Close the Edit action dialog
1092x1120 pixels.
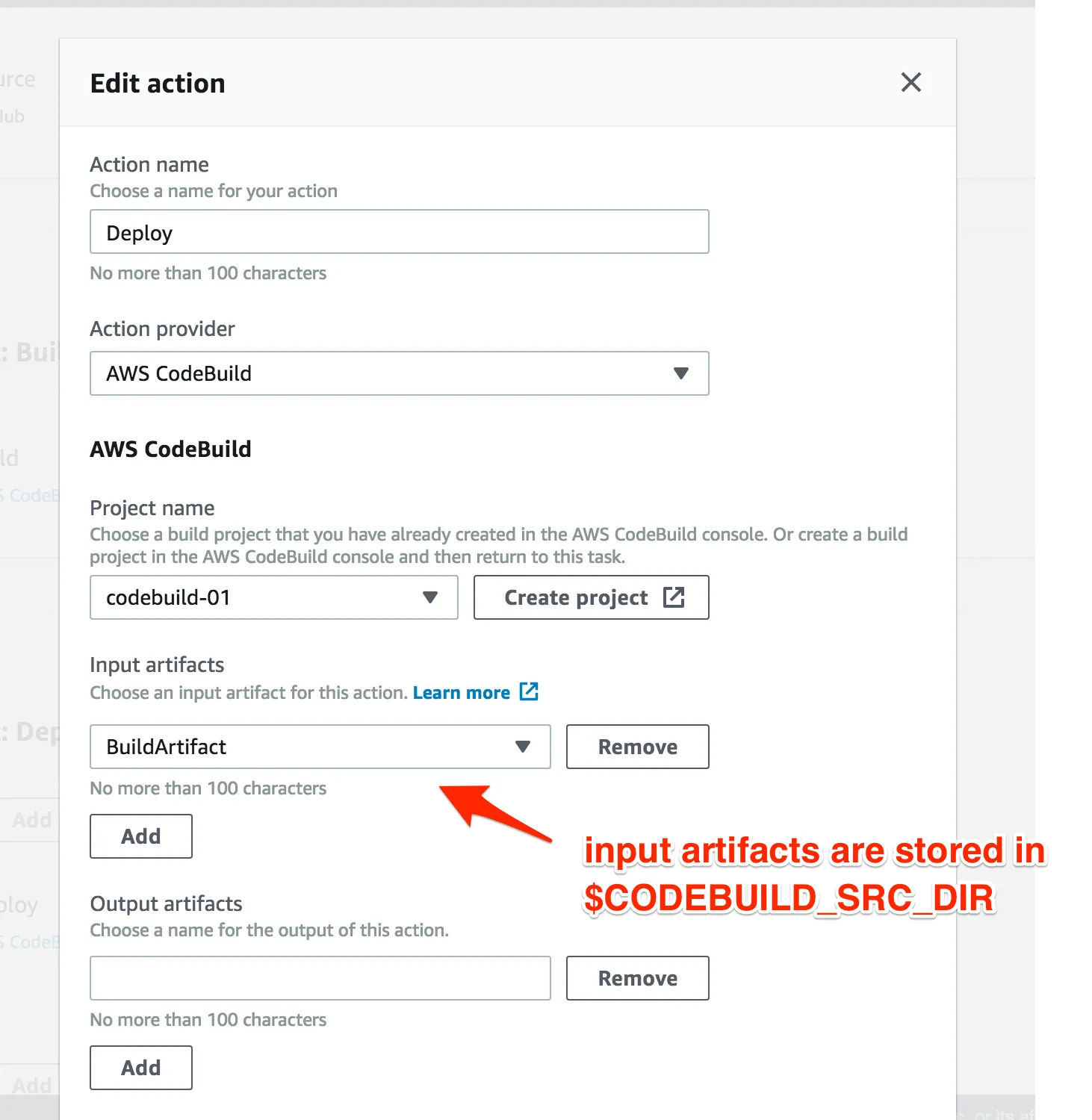coord(910,82)
